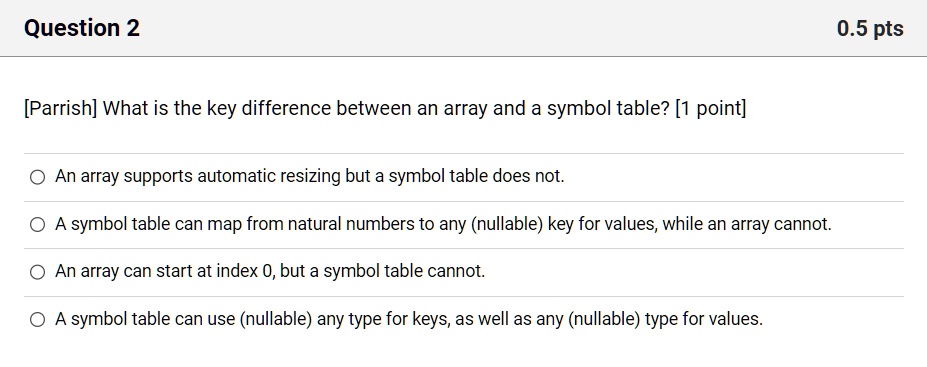Choose the radio button for "map from natural numbers" answer
927x367 pixels.
(37, 225)
